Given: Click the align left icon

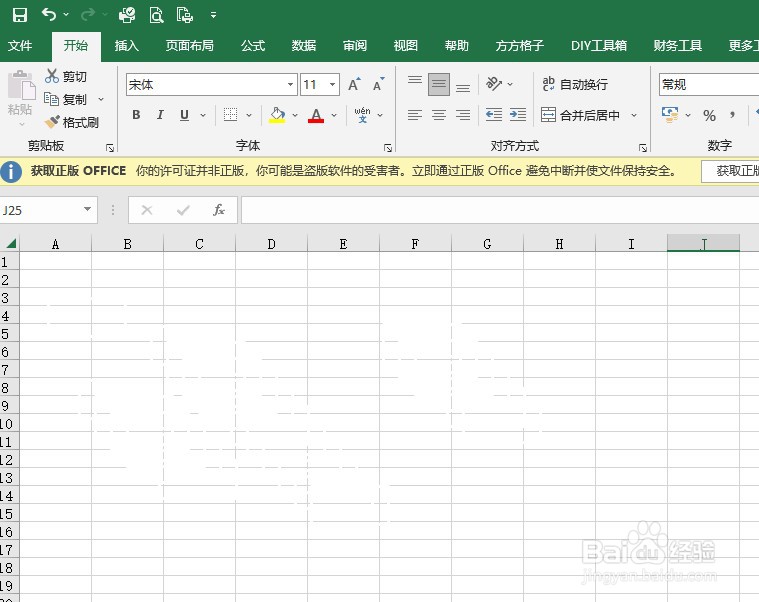Looking at the screenshot, I should point(414,115).
